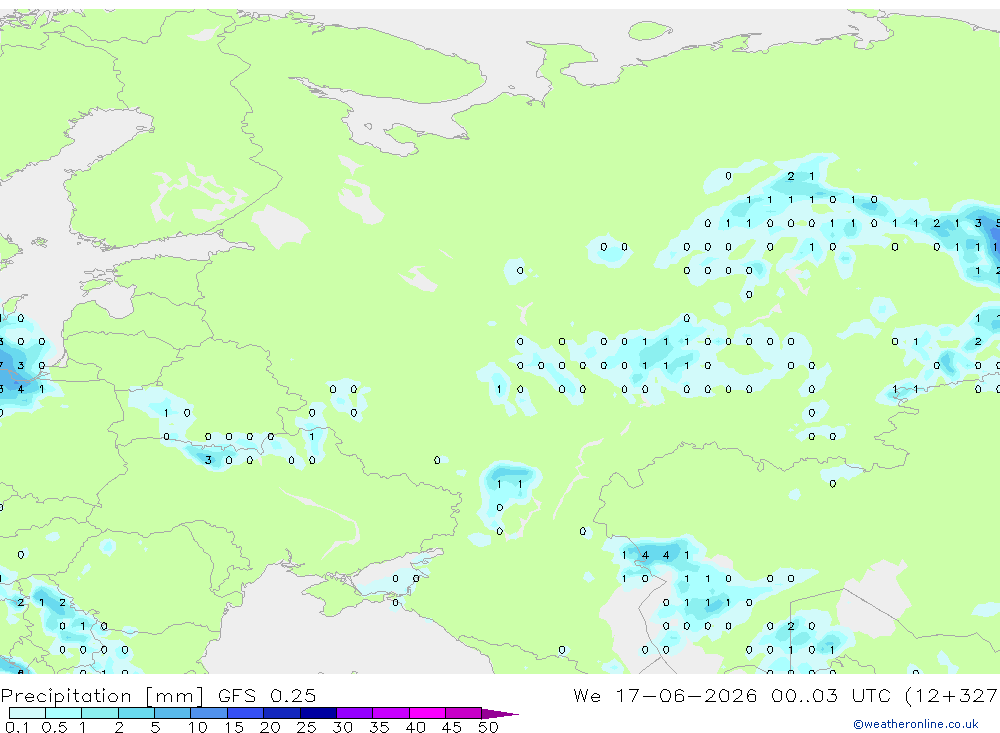Screen dimensions: 1000x733
Task: Click the "GFS 0.25" model label
Action: tap(267, 695)
